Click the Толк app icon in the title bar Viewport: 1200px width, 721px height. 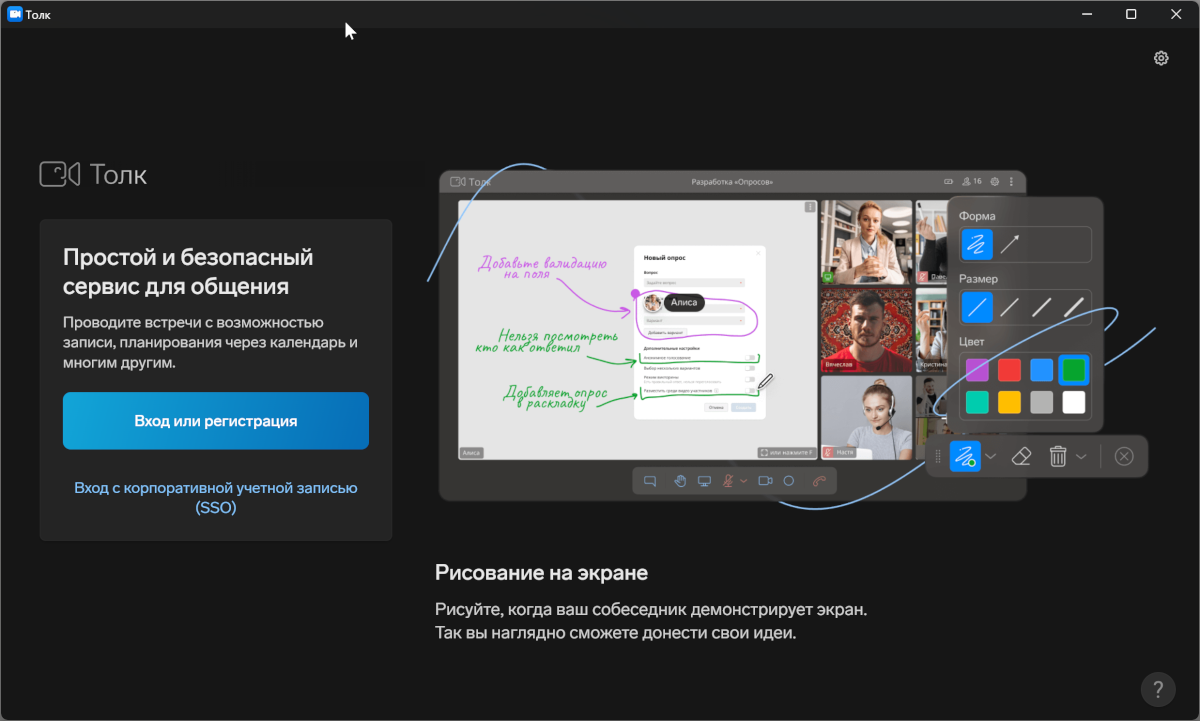click(x=15, y=14)
